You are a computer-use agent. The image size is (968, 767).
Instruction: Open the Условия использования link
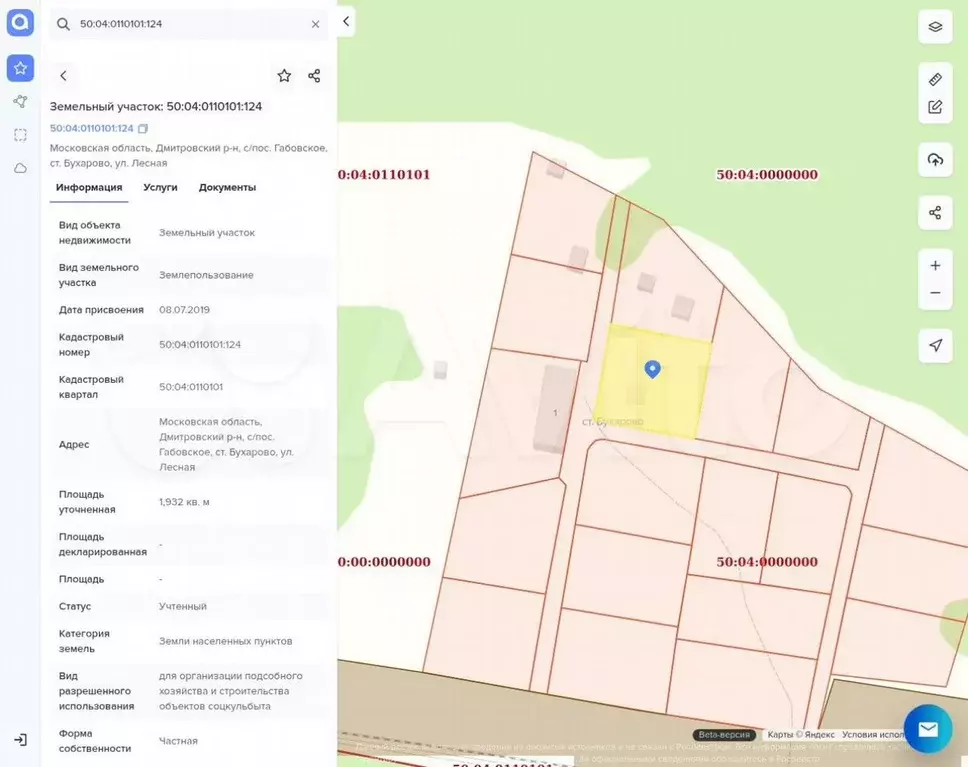click(873, 735)
